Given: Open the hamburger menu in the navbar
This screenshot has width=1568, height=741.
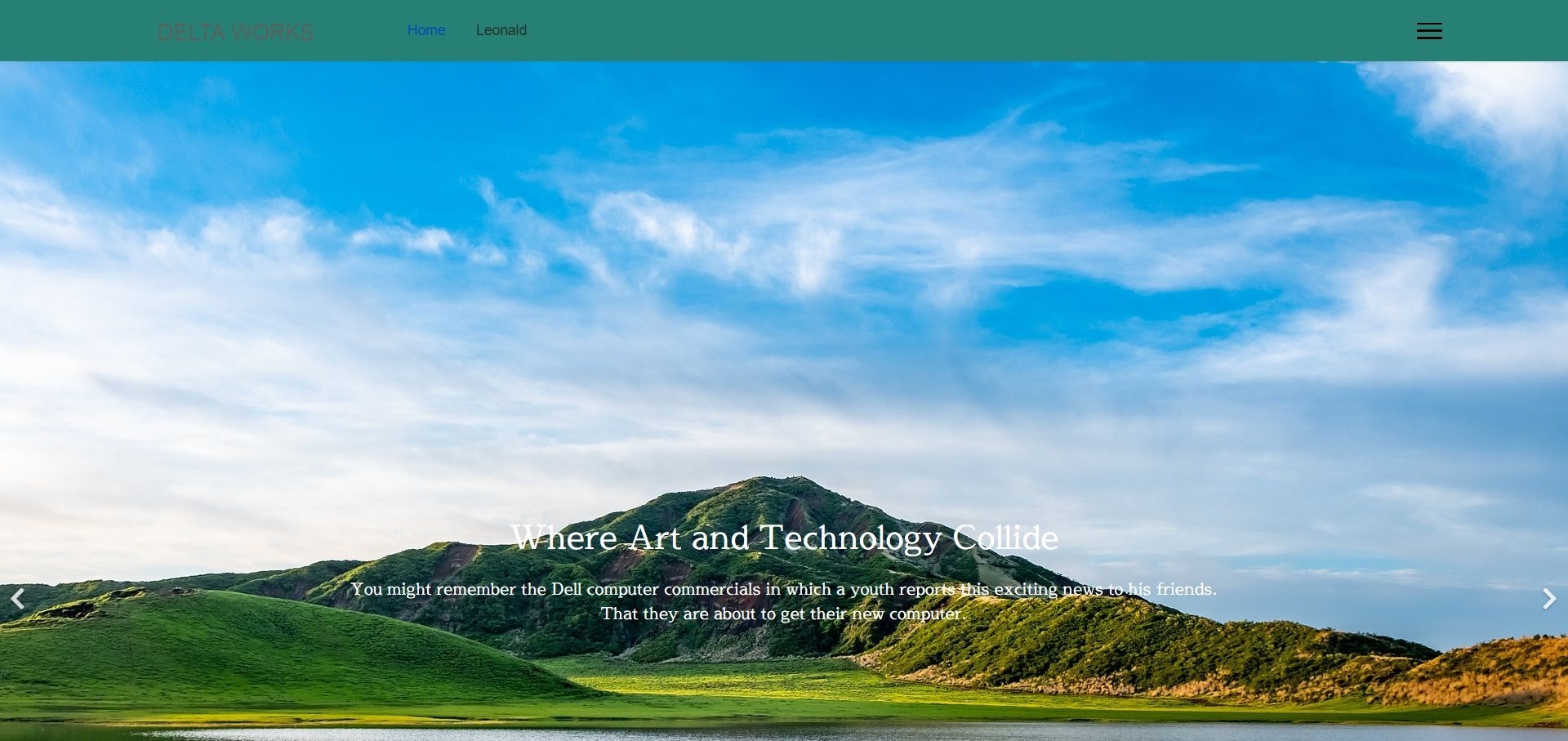Looking at the screenshot, I should (1428, 31).
